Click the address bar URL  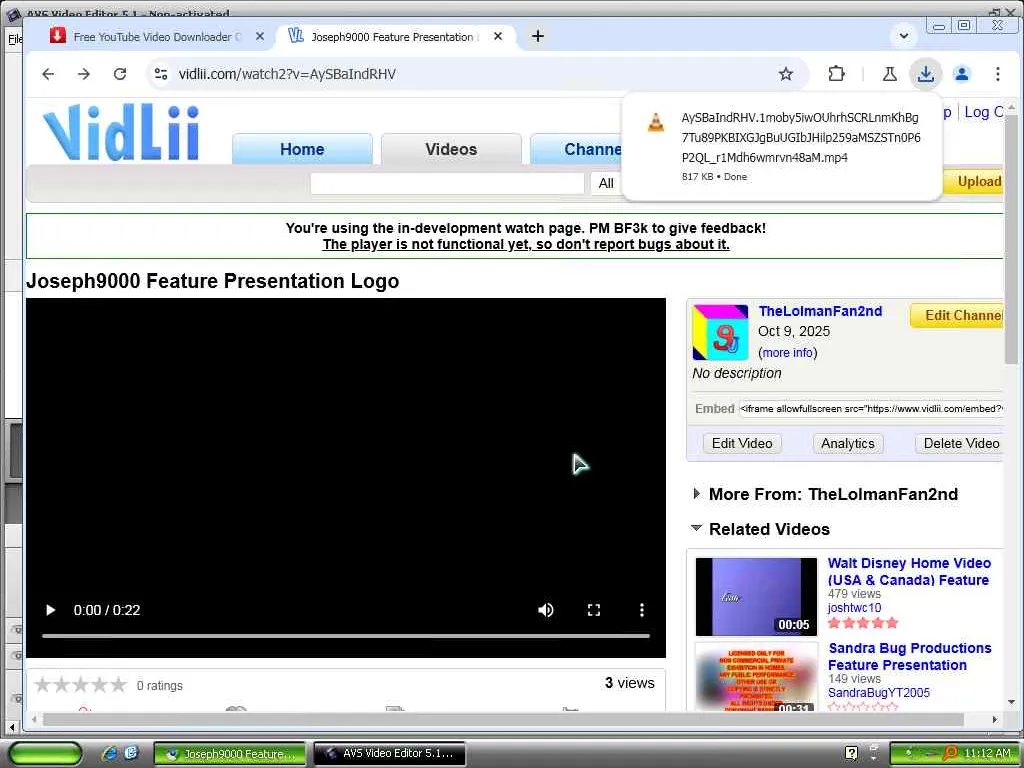287,74
